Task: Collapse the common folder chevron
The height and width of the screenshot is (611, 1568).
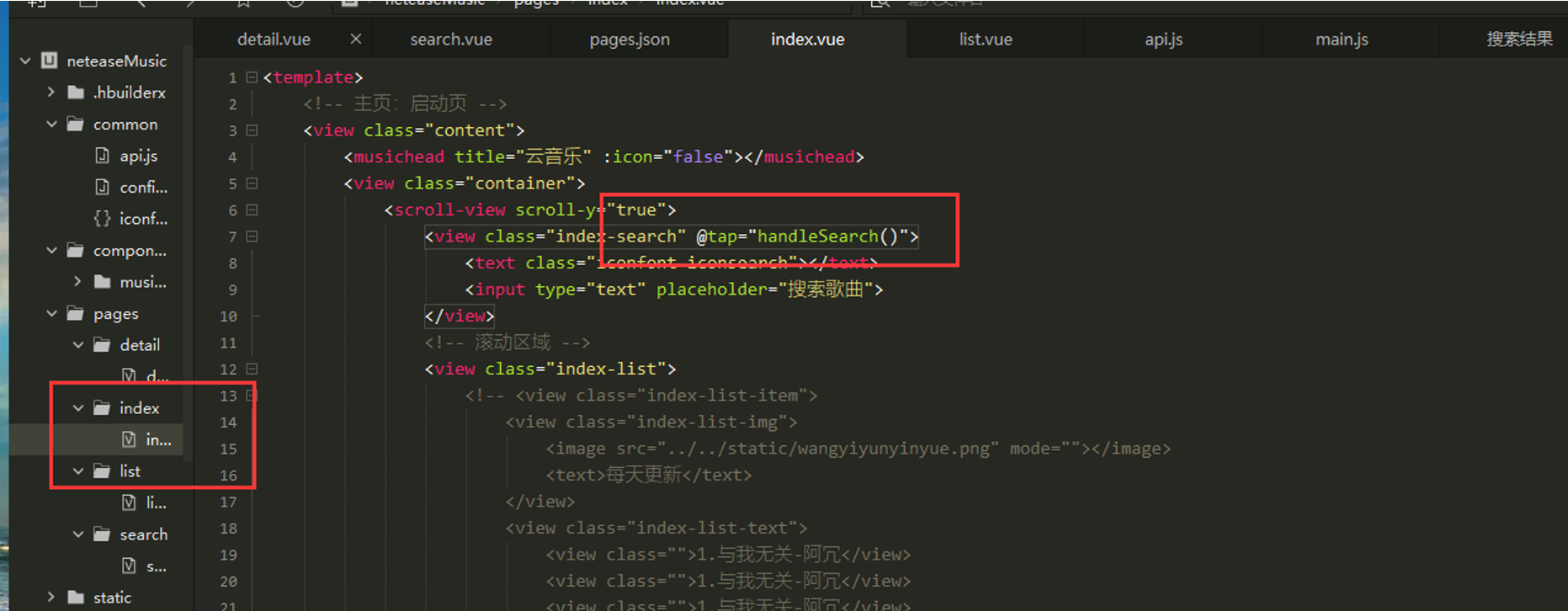Action: [51, 124]
